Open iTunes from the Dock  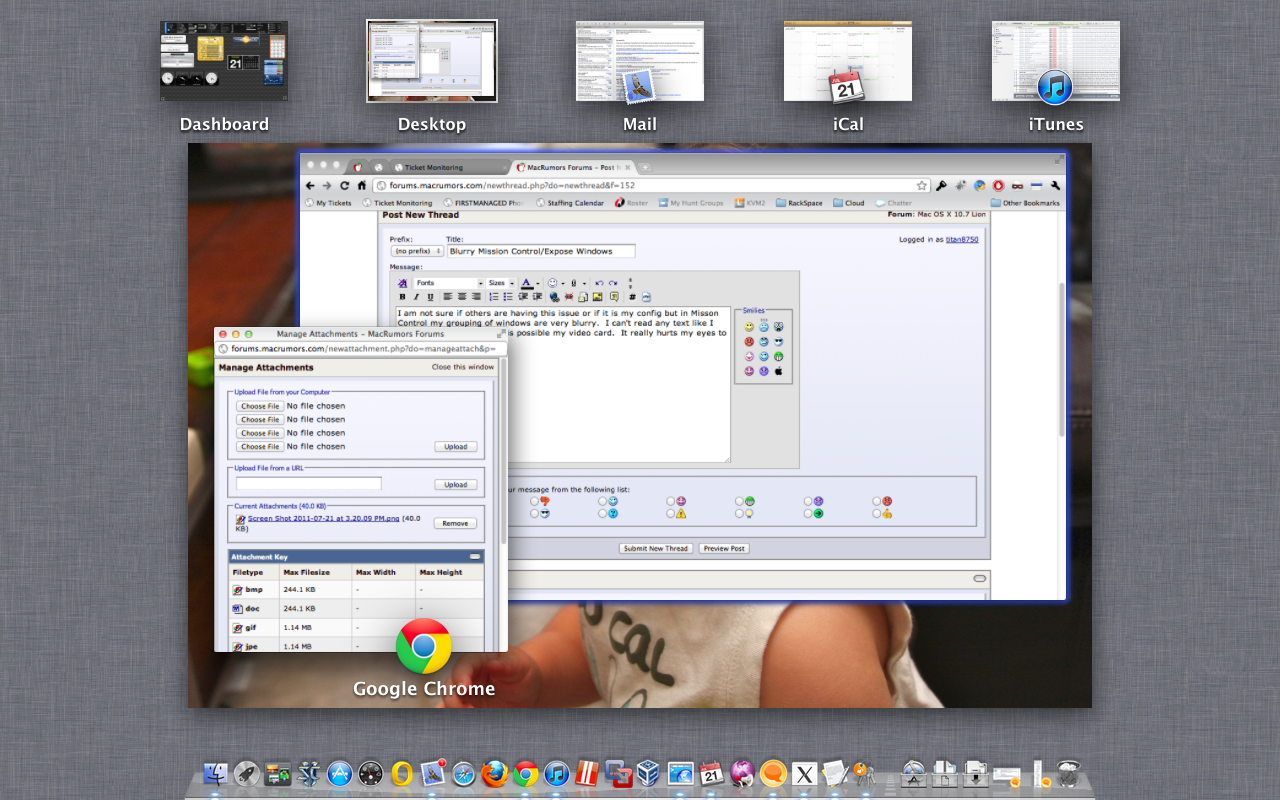point(557,773)
